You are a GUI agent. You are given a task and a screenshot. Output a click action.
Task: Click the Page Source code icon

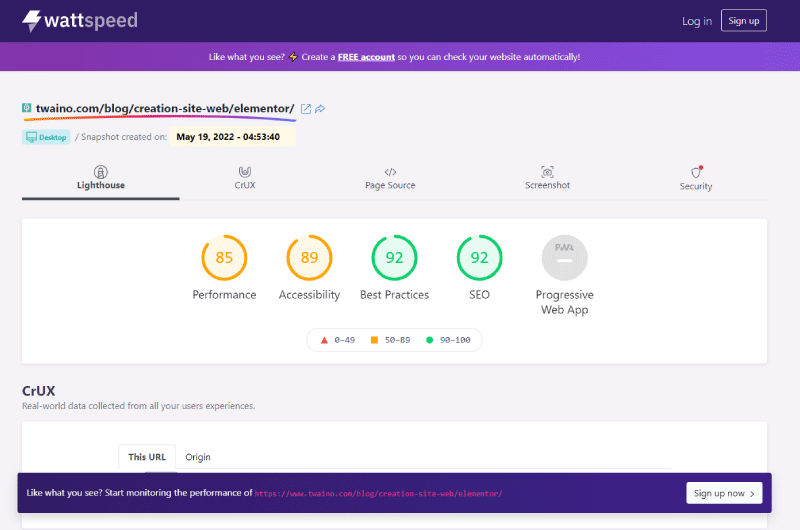click(x=390, y=172)
